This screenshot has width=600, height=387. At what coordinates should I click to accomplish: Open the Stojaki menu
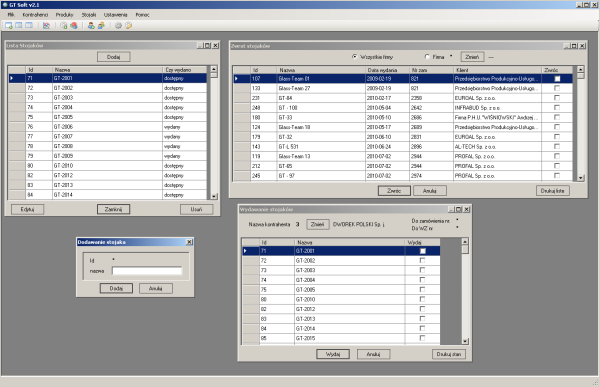click(89, 15)
